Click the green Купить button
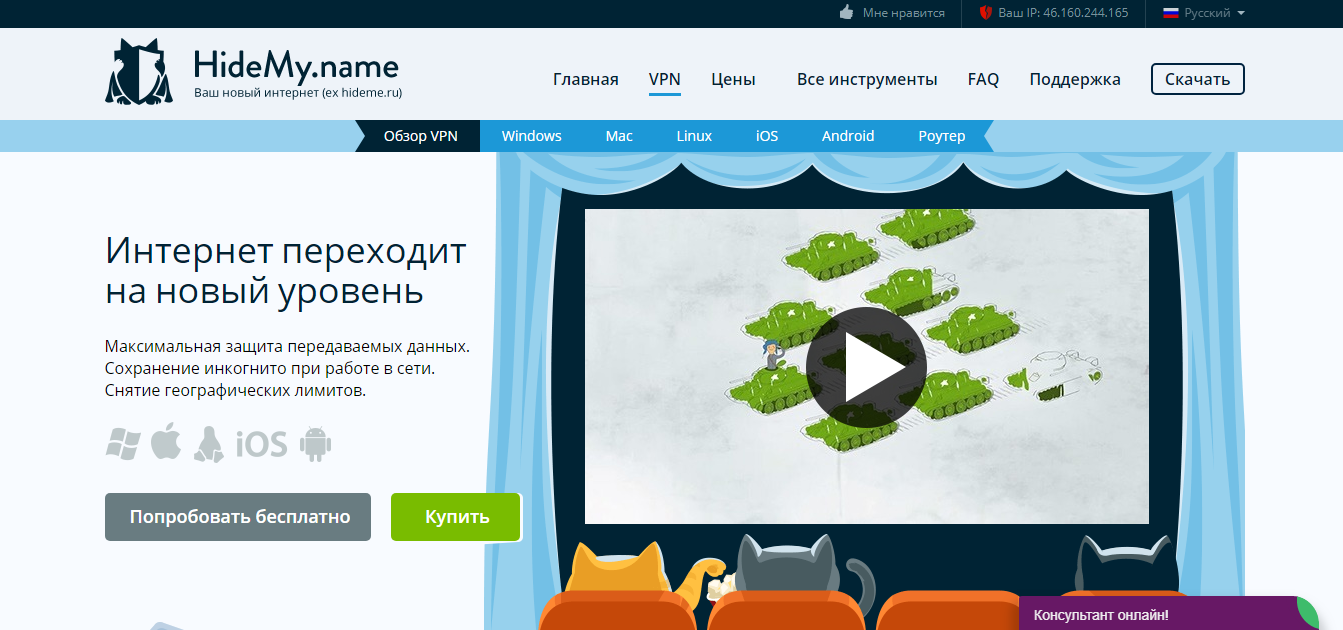Image resolution: width=1343 pixels, height=630 pixels. pyautogui.click(x=456, y=517)
